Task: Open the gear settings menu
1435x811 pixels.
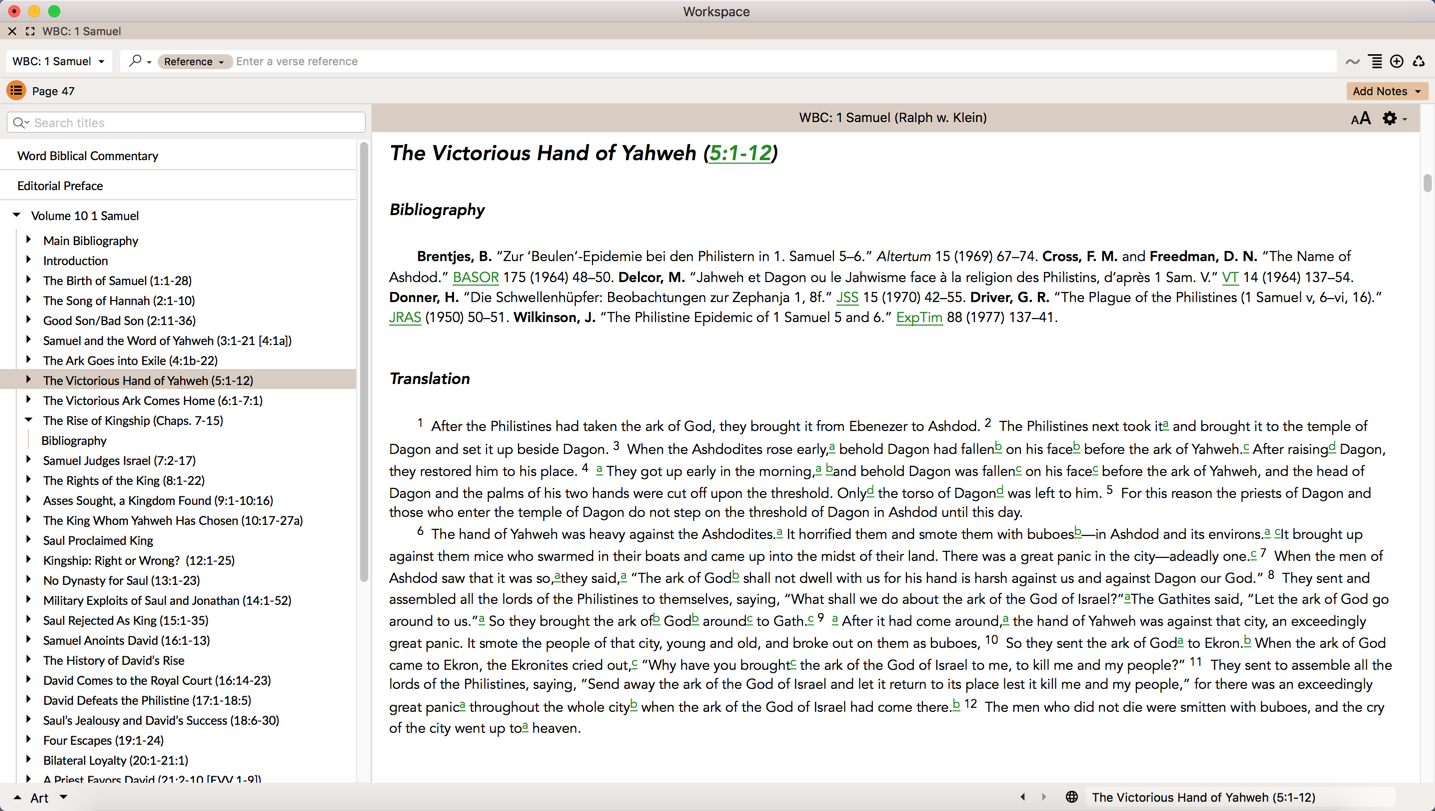Action: (1394, 118)
